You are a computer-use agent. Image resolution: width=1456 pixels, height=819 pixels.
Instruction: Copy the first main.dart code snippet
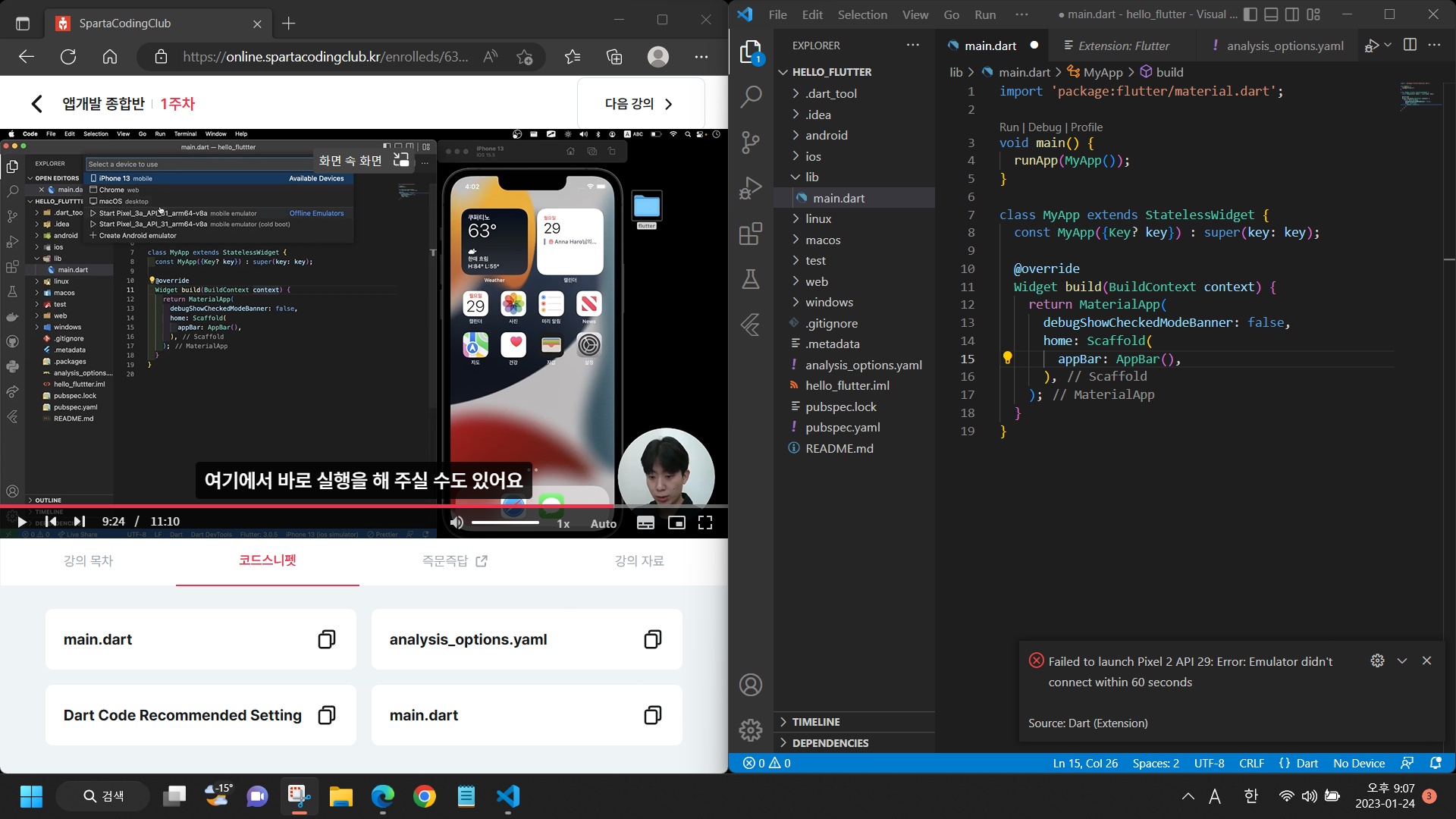[327, 639]
